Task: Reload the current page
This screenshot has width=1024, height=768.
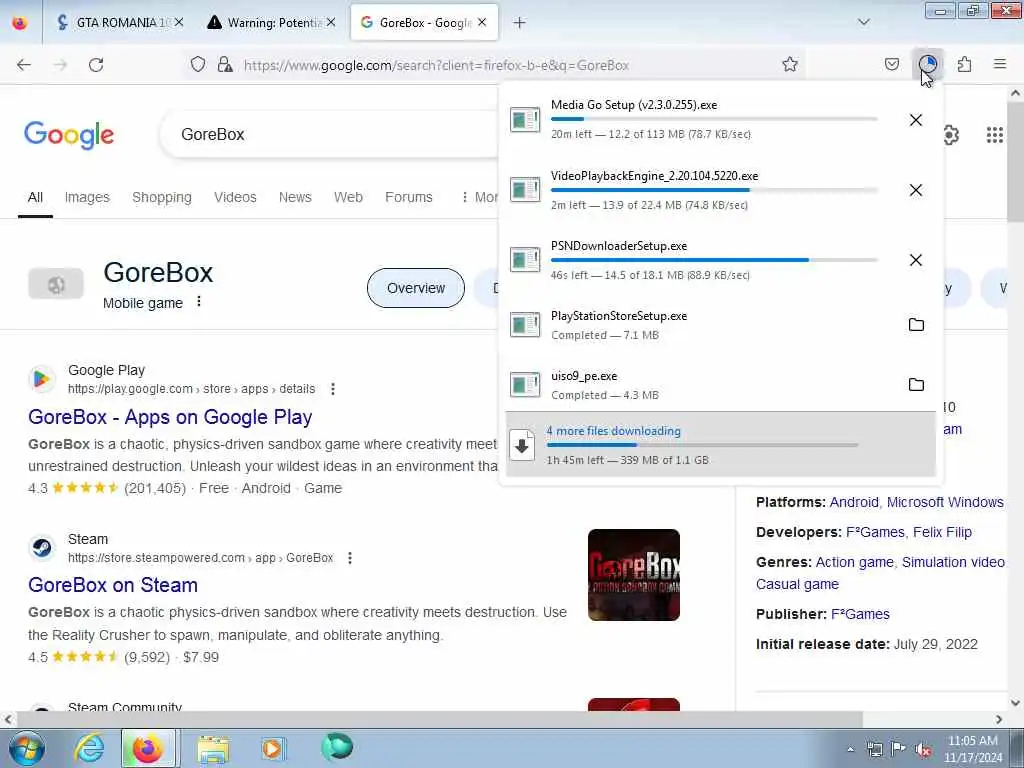Action: click(96, 65)
